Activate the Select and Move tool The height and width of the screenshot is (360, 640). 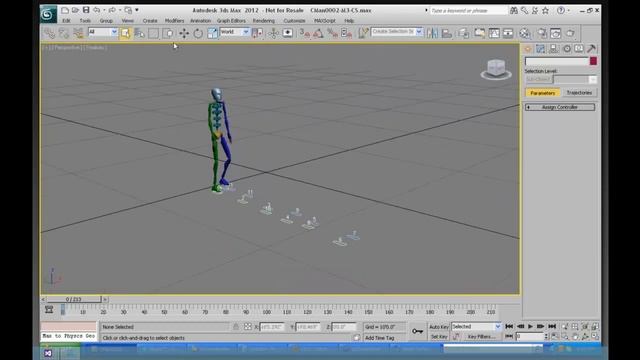[x=184, y=33]
